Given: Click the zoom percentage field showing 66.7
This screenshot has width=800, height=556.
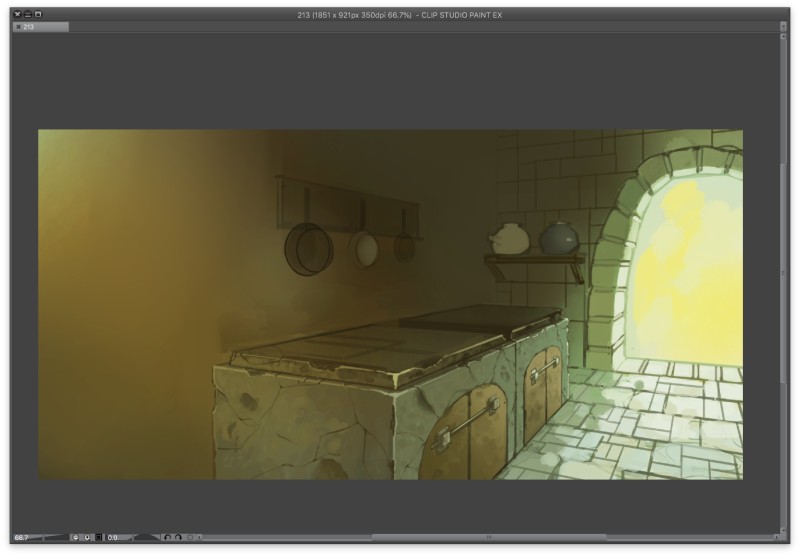Looking at the screenshot, I should 21,537.
